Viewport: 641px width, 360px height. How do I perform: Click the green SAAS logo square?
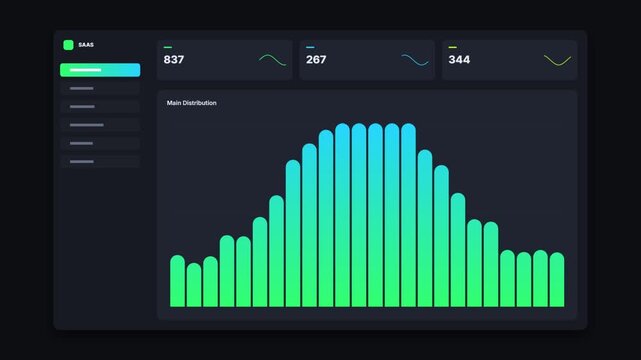coord(68,45)
